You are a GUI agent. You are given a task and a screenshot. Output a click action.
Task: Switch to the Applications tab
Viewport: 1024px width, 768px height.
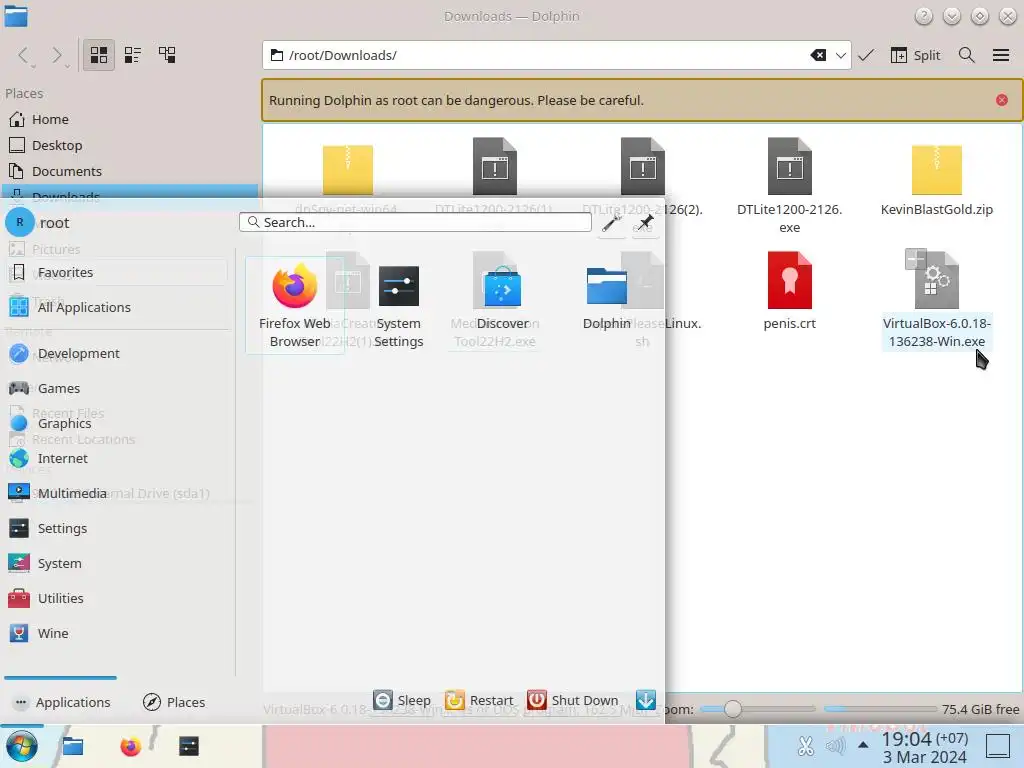[x=61, y=702]
